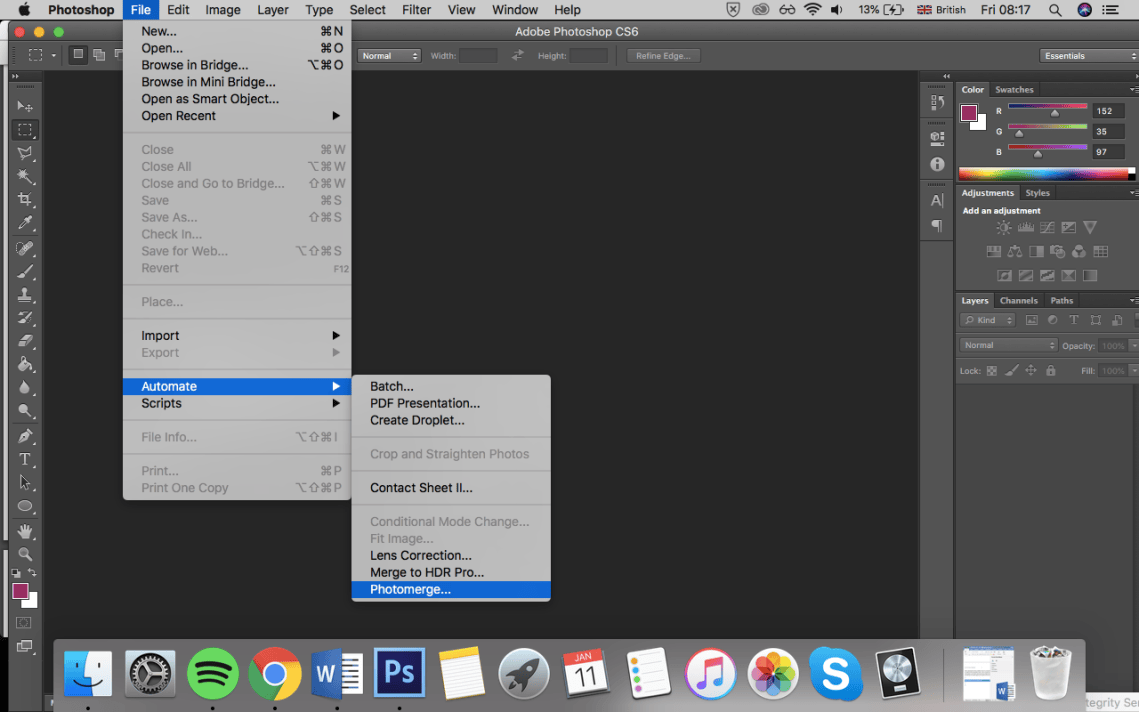This screenshot has width=1139, height=712.
Task: Toggle lock all padlock icon
Action: [1050, 371]
